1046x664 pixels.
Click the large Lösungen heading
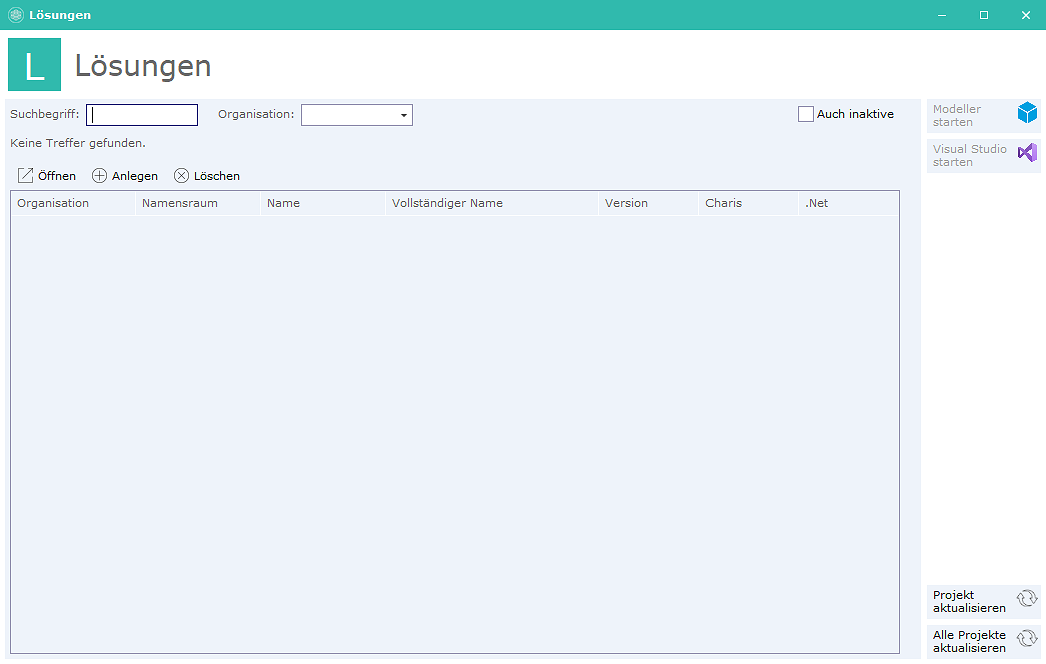[x=143, y=66]
